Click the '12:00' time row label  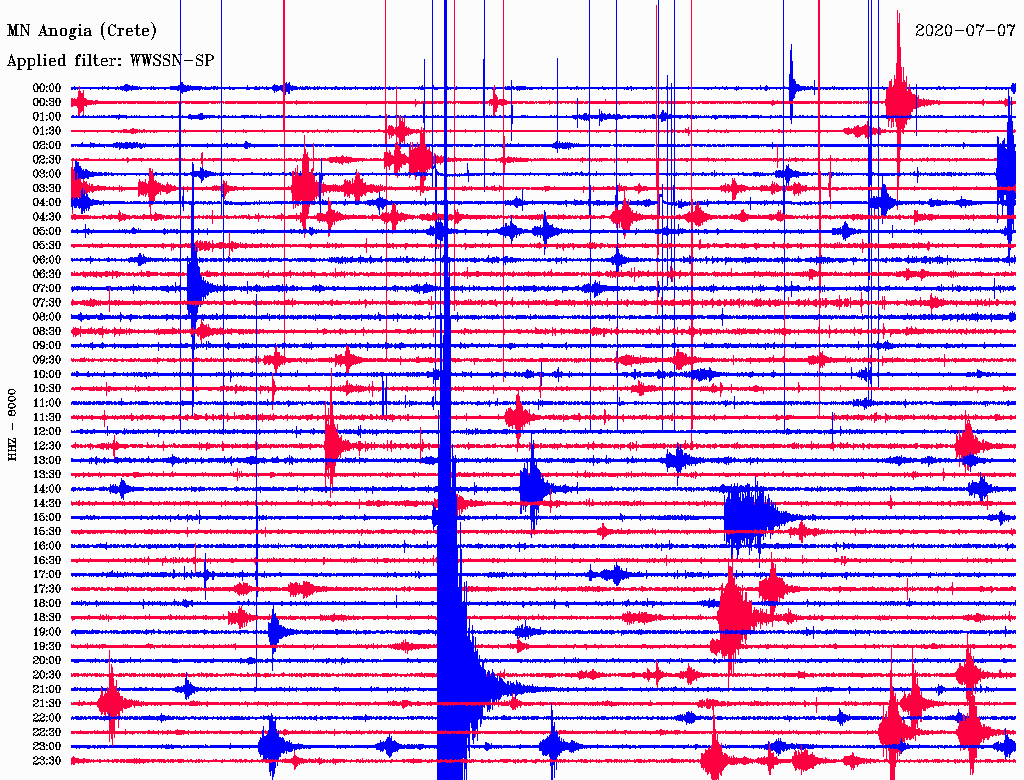(47, 432)
